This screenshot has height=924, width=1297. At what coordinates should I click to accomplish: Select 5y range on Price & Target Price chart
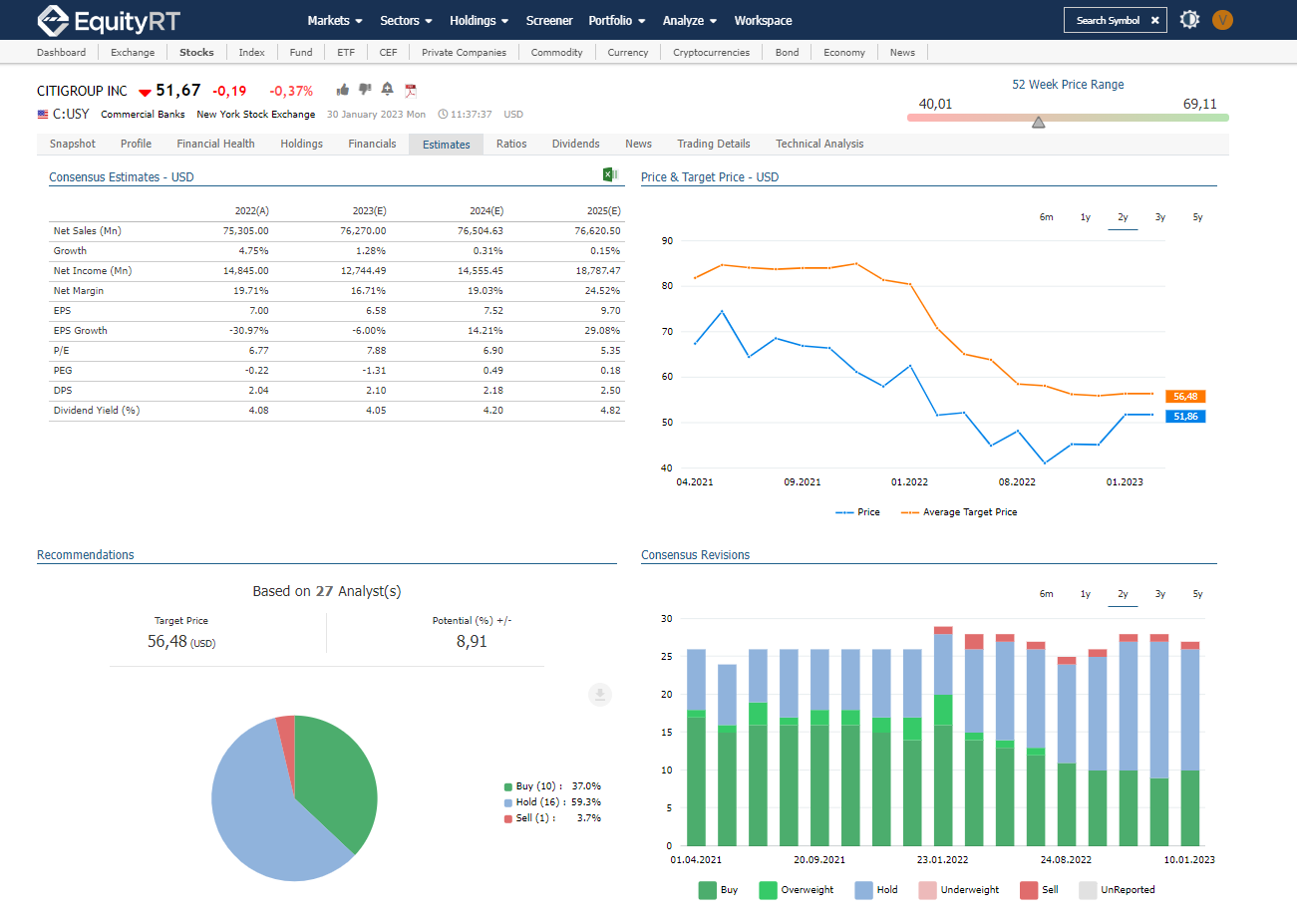1197,217
